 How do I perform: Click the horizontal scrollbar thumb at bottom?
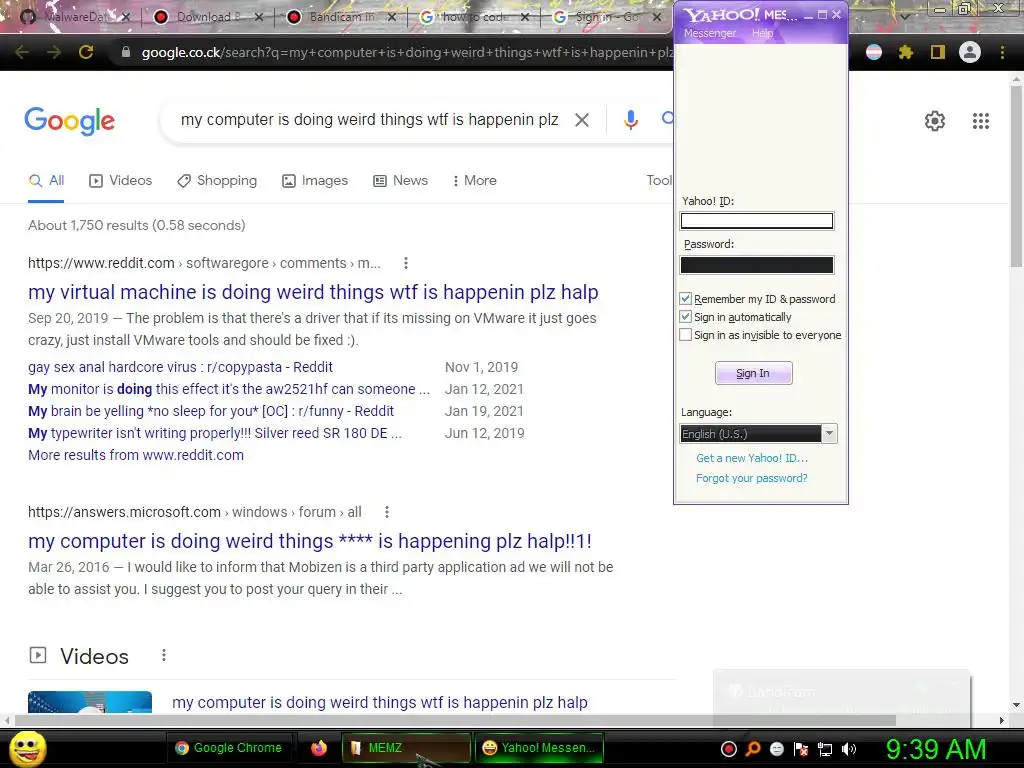click(455, 720)
